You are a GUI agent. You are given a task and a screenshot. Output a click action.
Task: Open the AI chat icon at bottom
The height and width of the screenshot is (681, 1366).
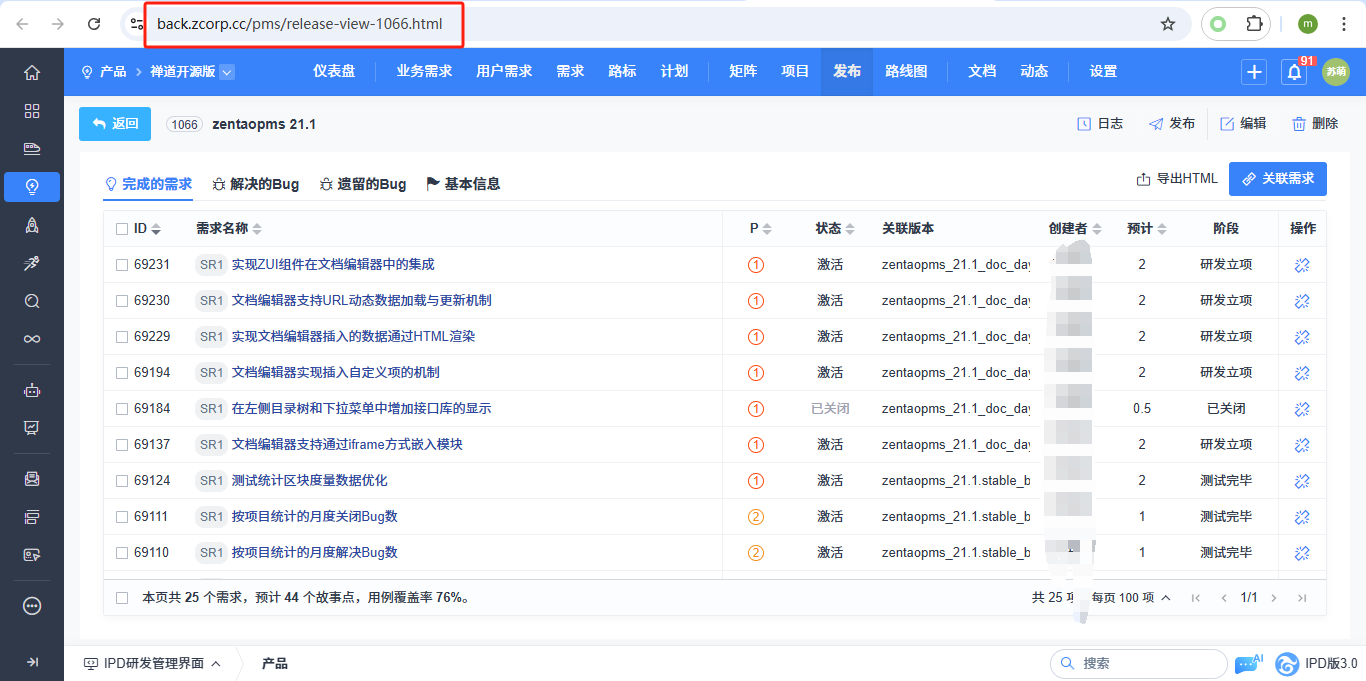click(x=1248, y=663)
